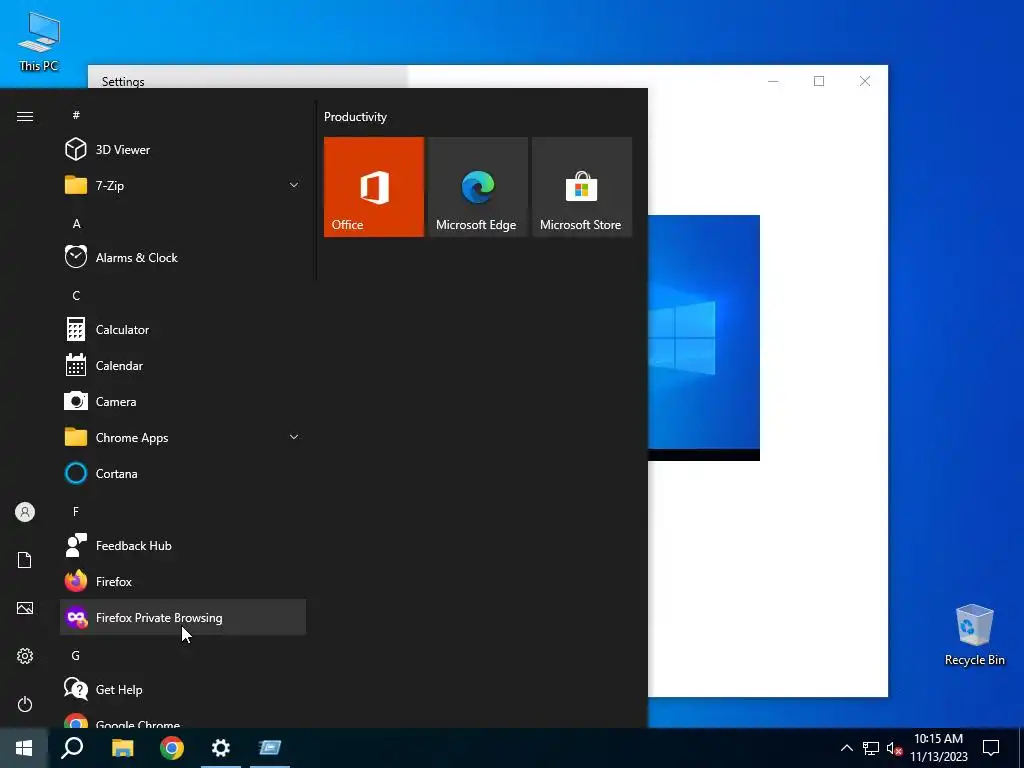1024x768 pixels.
Task: Open Settings gear in Start sidebar
Action: 25,656
